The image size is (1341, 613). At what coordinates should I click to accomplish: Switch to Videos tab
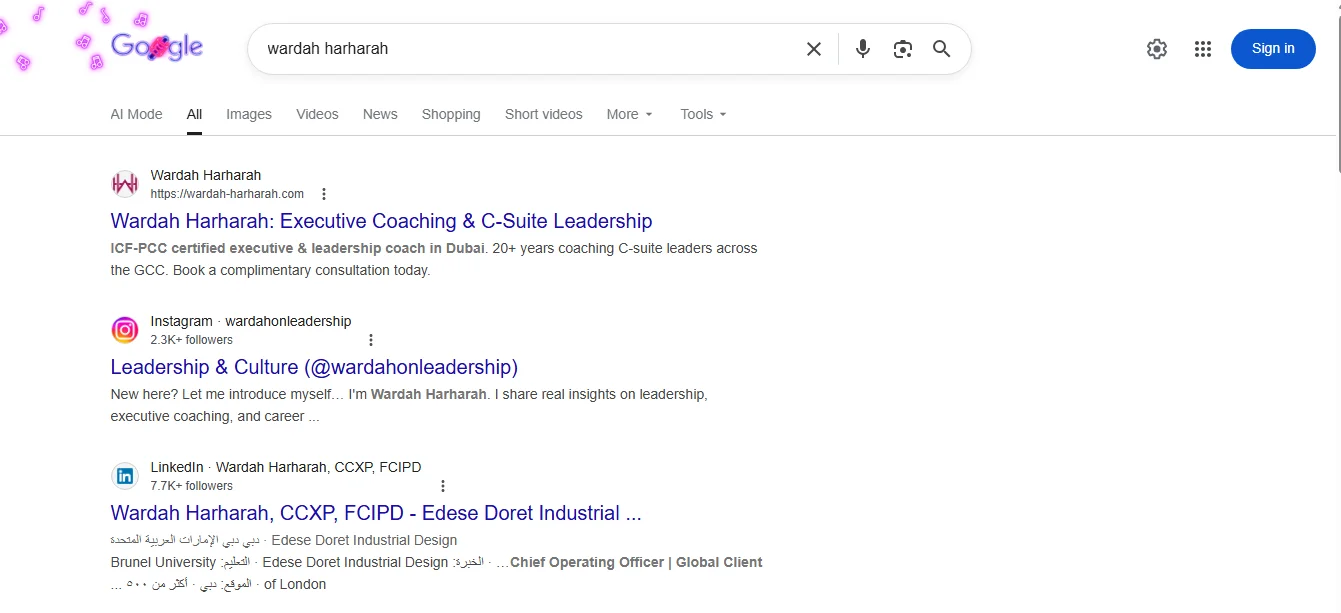click(x=317, y=114)
